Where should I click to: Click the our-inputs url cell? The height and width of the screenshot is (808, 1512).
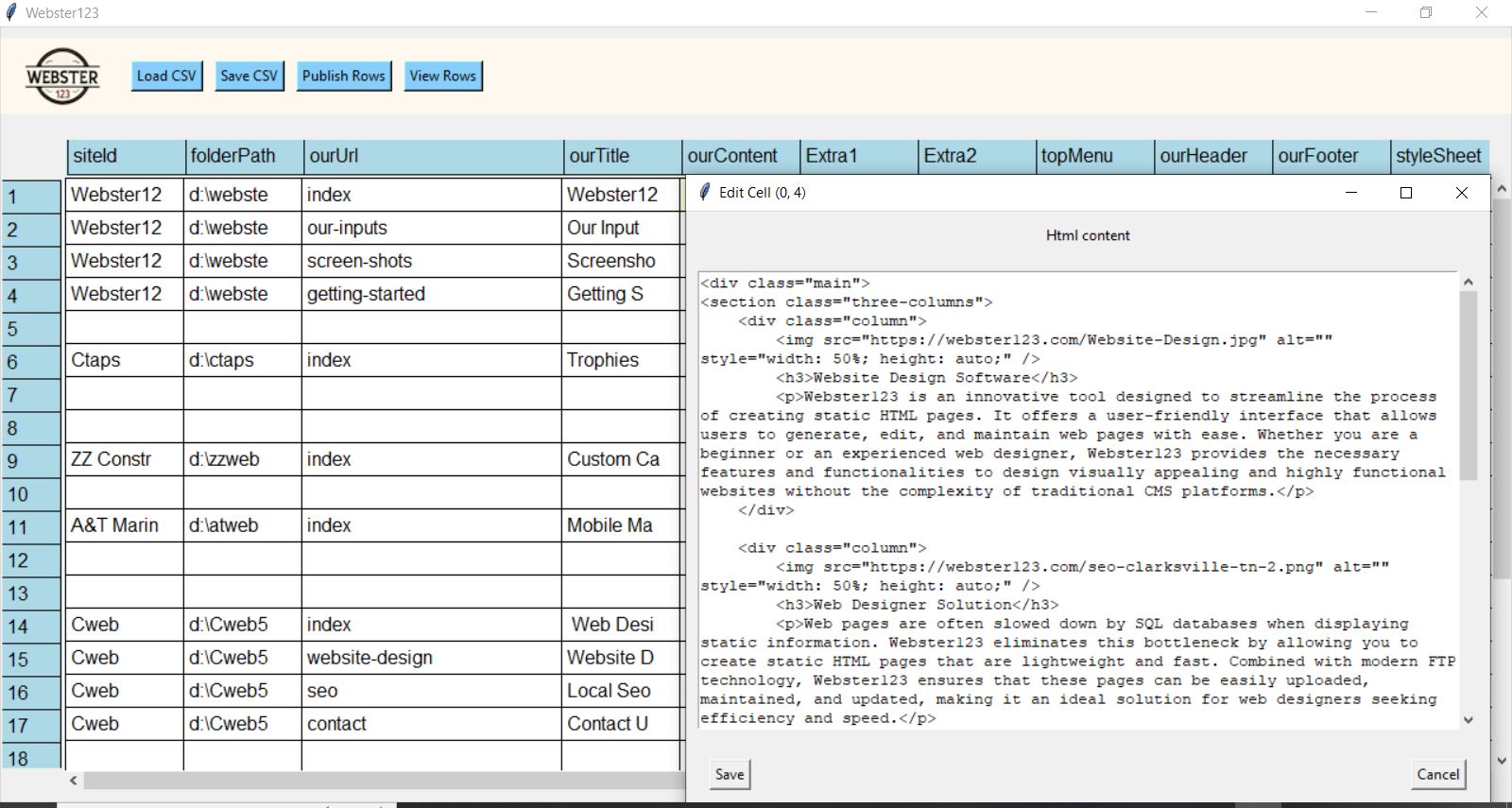point(431,228)
